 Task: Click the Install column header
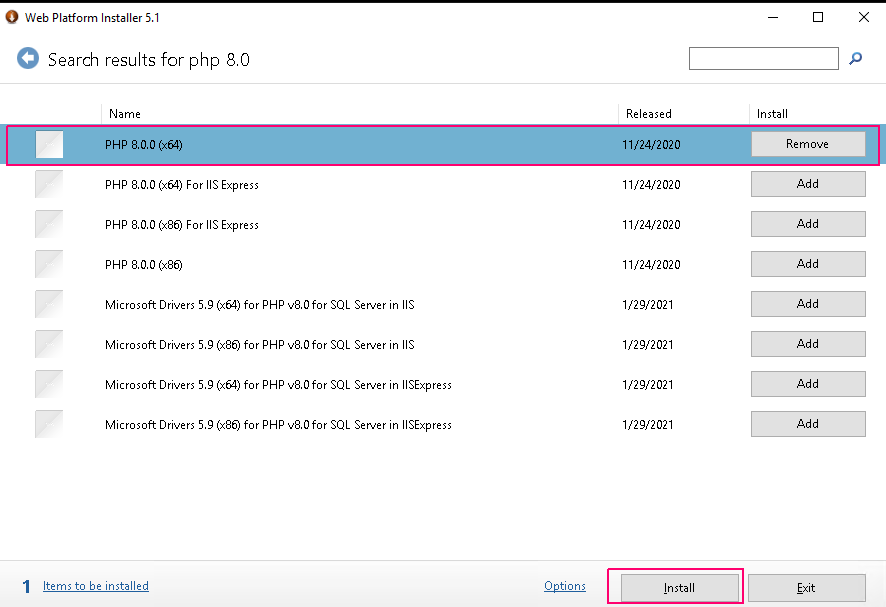pyautogui.click(x=772, y=114)
